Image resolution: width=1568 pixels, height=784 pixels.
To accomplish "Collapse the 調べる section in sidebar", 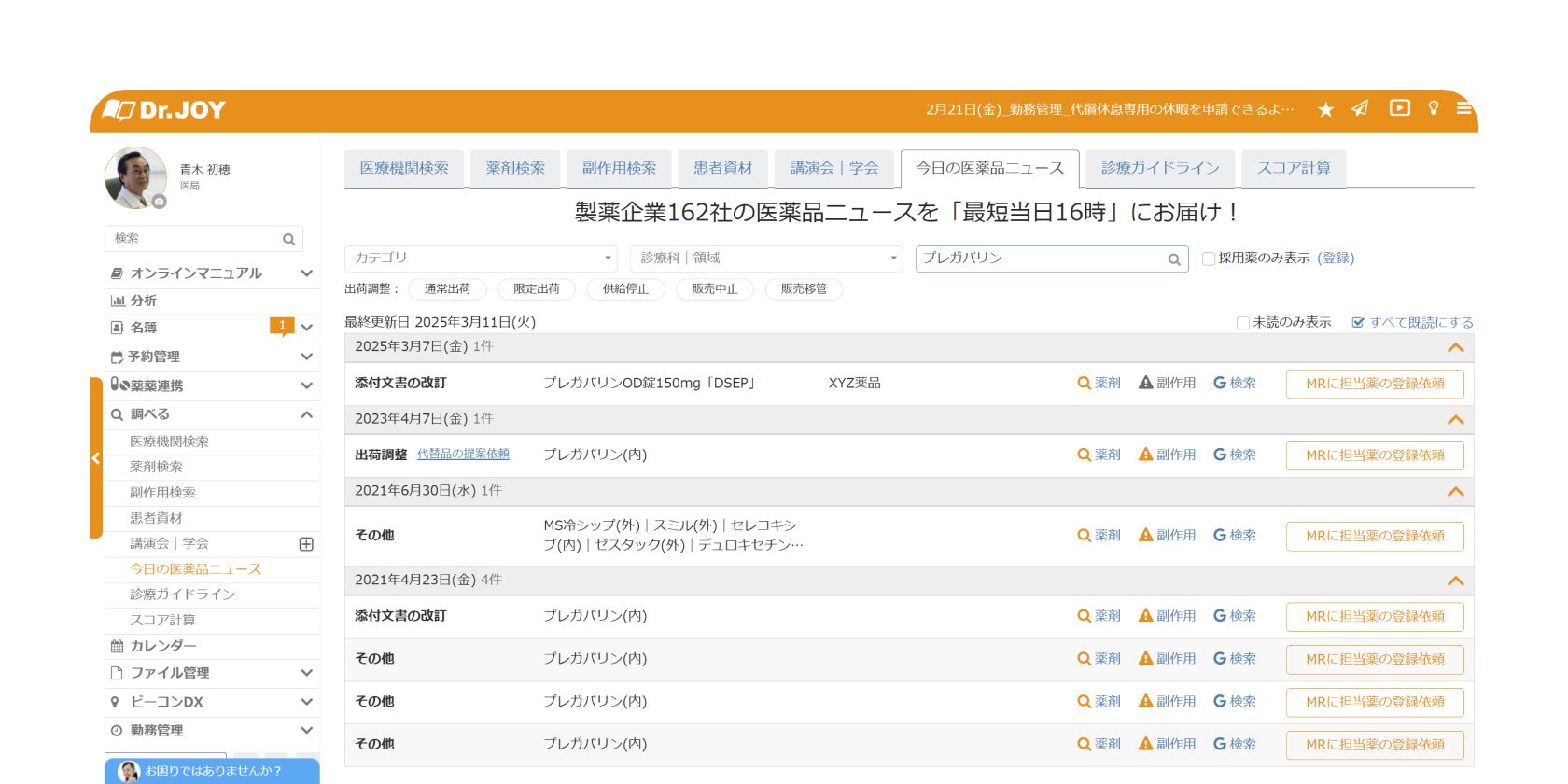I will pos(306,414).
